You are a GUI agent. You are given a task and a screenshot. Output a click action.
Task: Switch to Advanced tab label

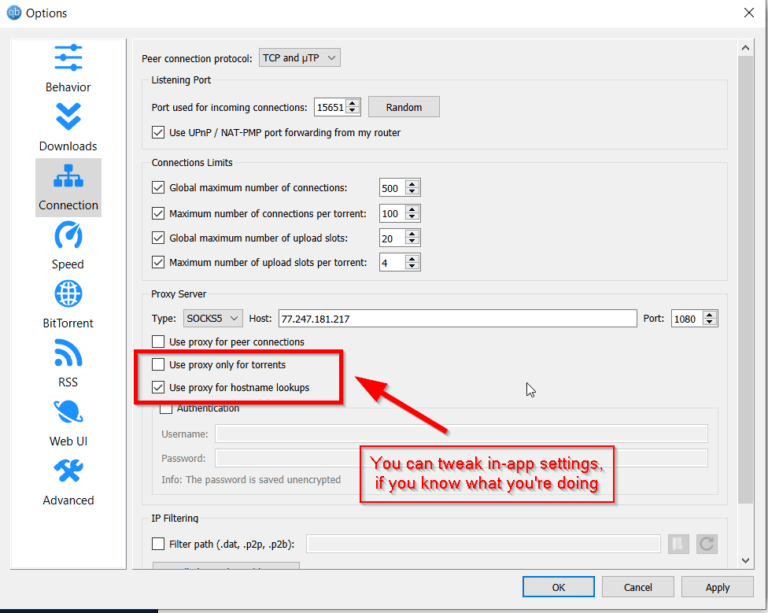(68, 500)
